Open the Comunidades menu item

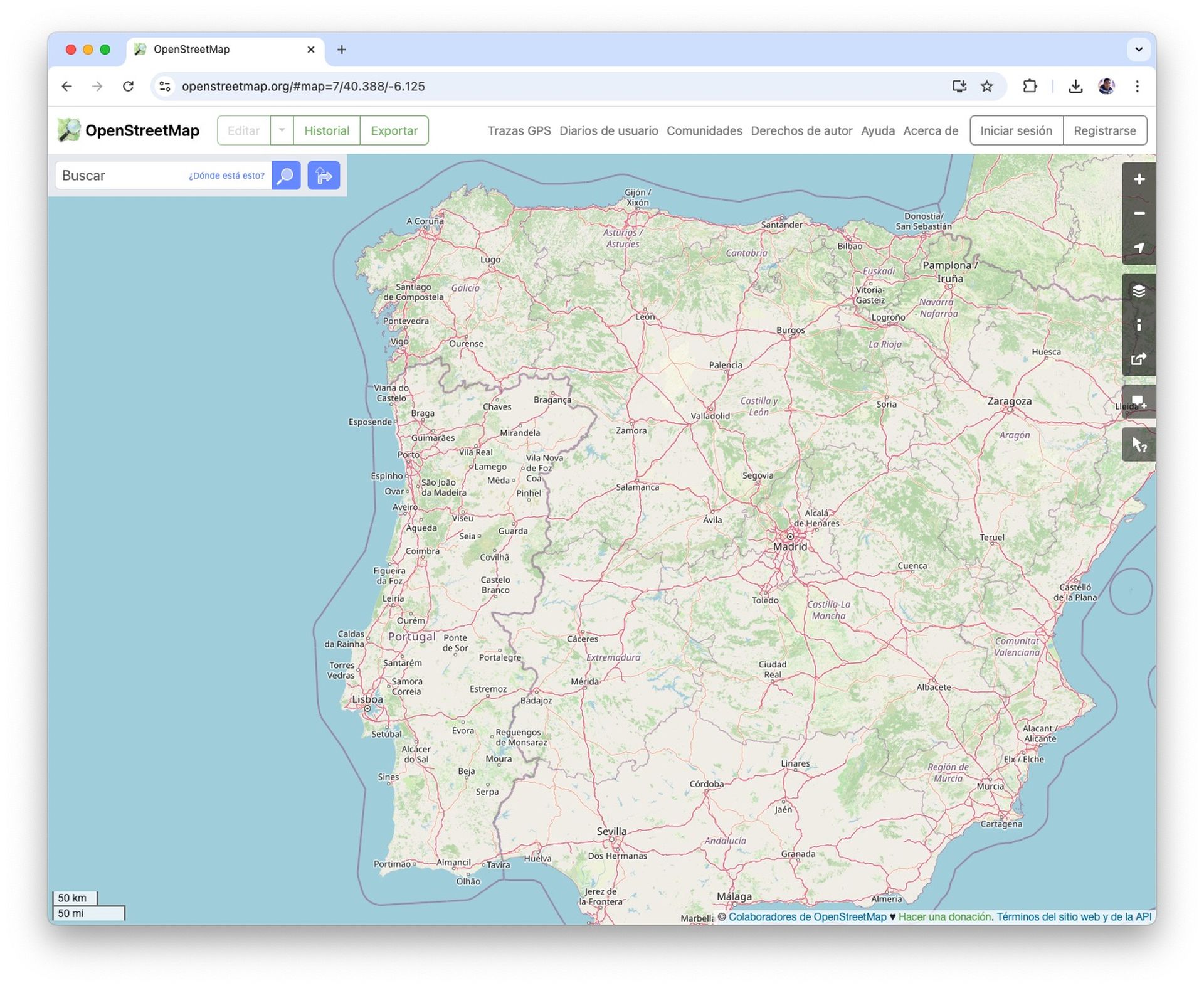(x=704, y=130)
